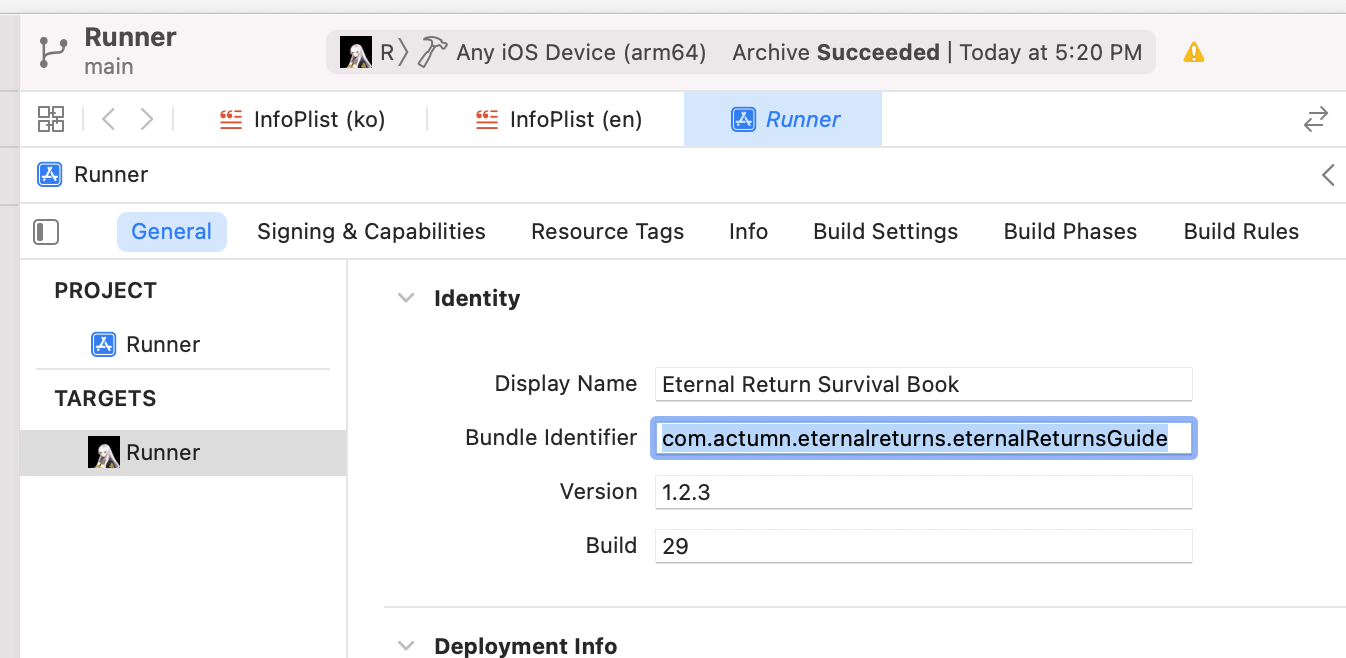This screenshot has height=658, width=1346.
Task: Open the Signing & Capabilities tab
Action: [x=371, y=232]
